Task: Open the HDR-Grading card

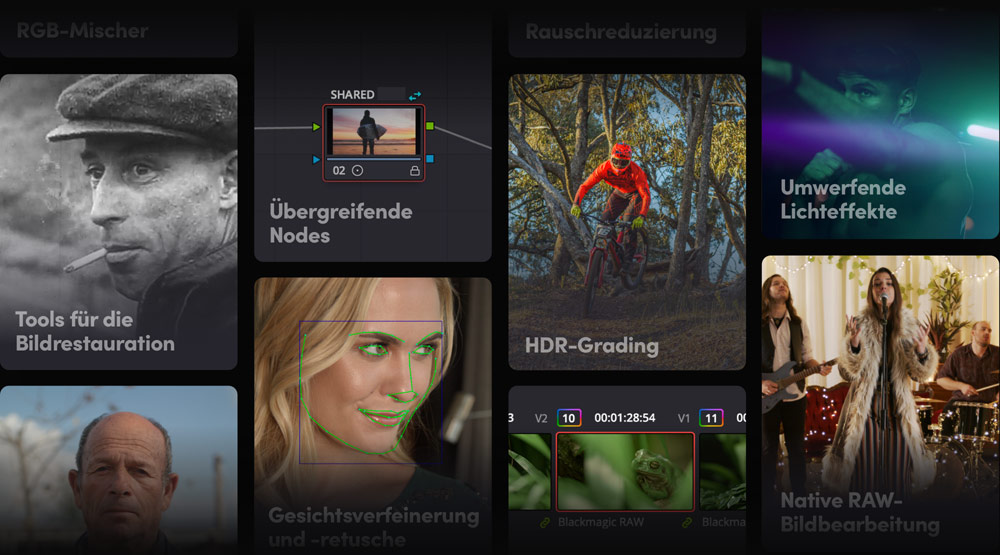Action: click(x=627, y=222)
